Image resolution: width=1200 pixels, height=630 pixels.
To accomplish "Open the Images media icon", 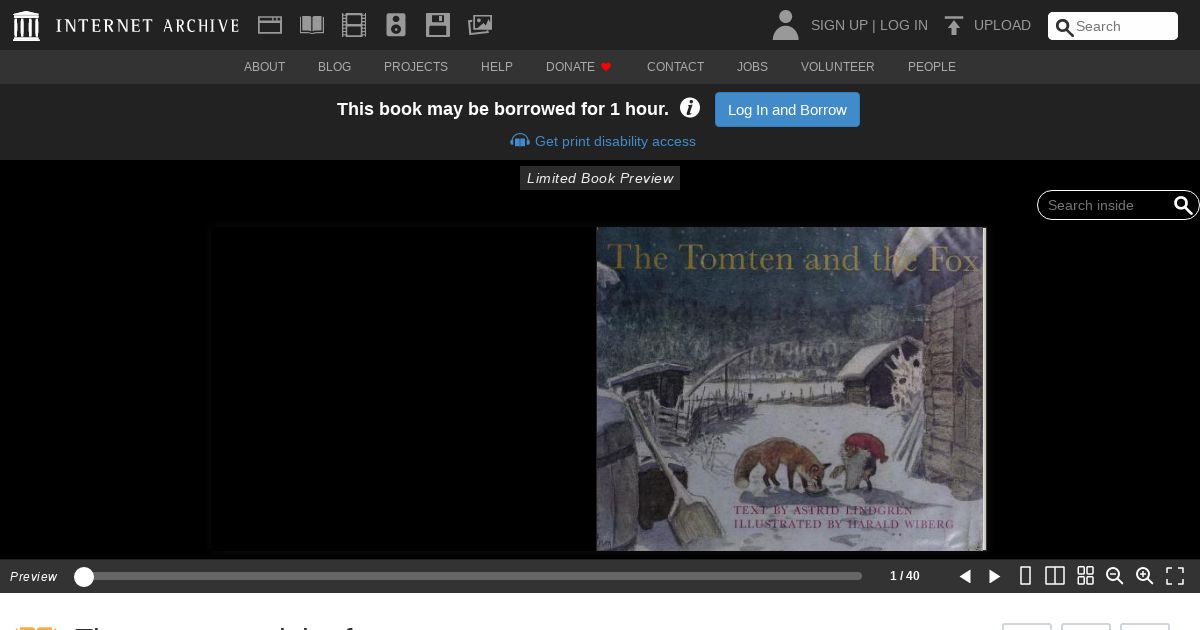I will coord(480,25).
